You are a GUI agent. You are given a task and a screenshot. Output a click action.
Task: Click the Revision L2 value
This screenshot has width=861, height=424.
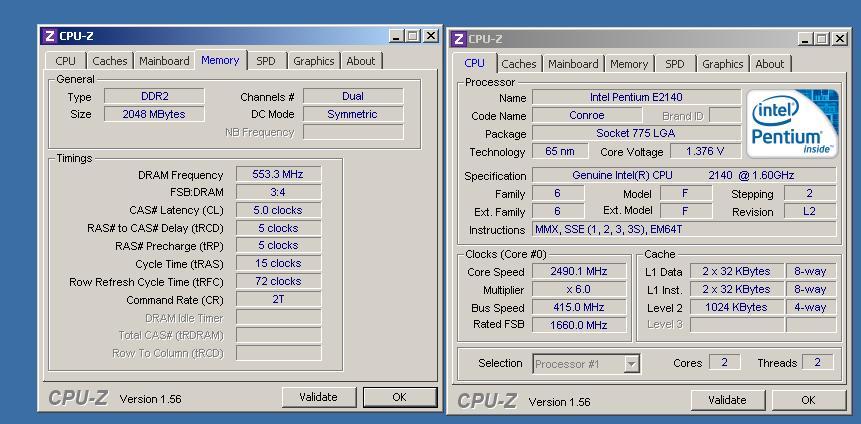[x=810, y=211]
